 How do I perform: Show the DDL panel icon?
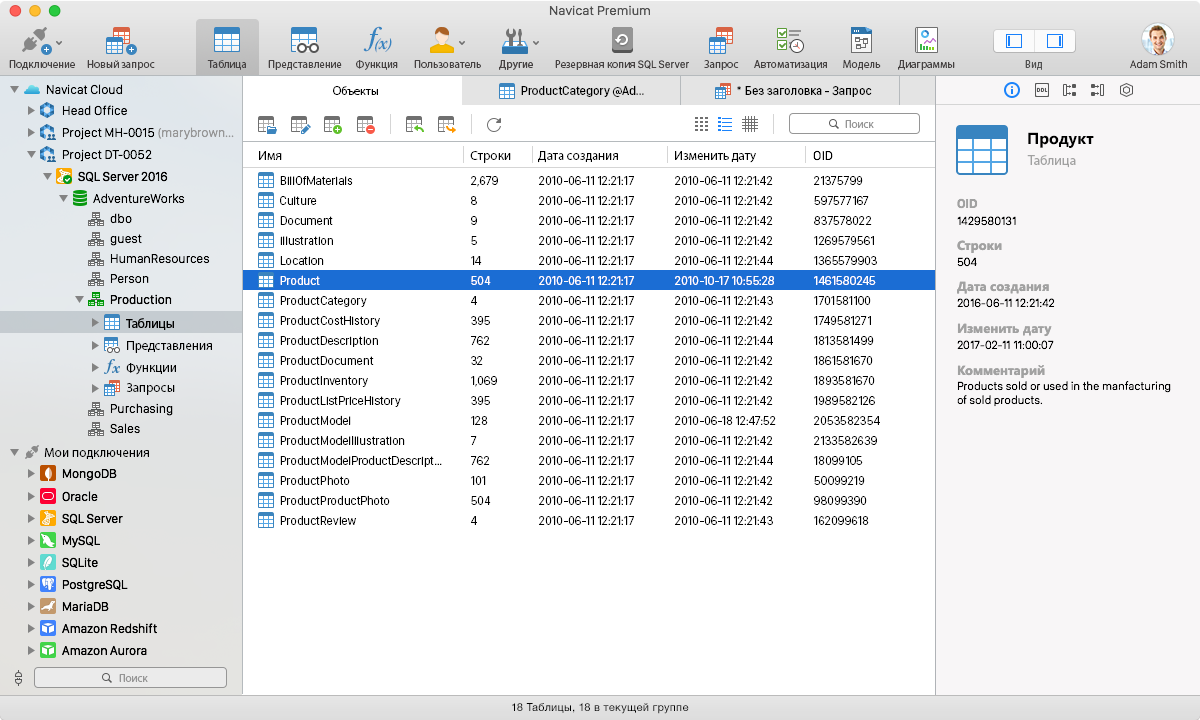pos(1041,90)
